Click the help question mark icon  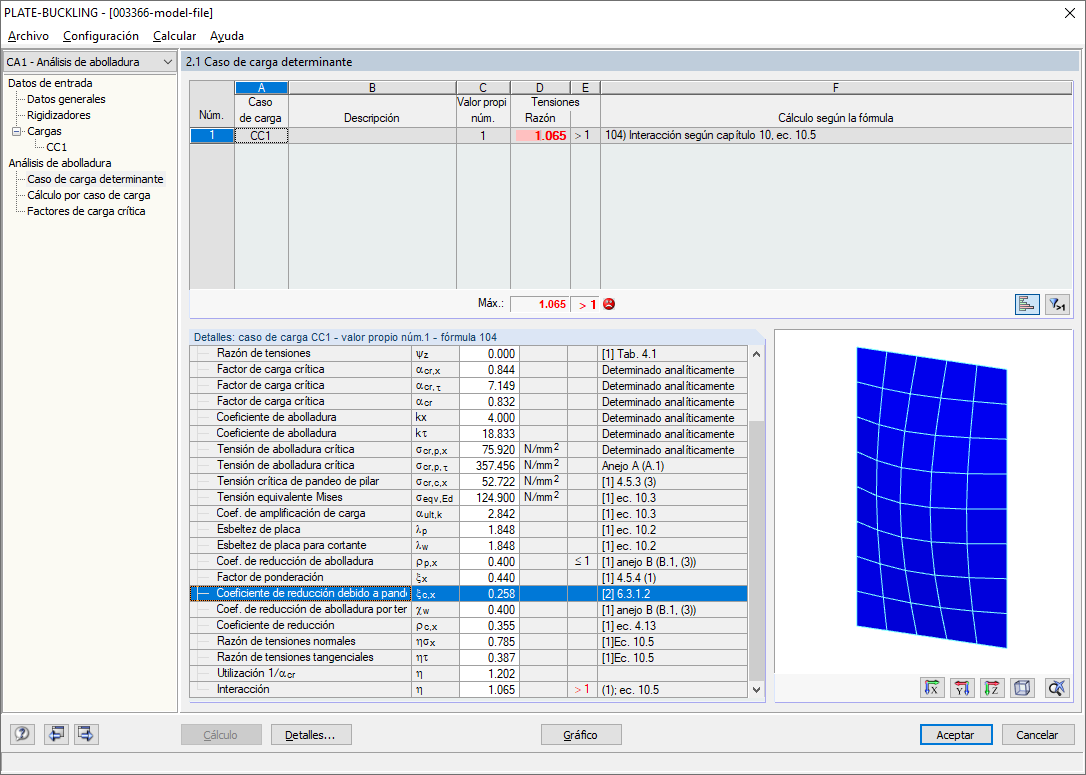[x=22, y=734]
